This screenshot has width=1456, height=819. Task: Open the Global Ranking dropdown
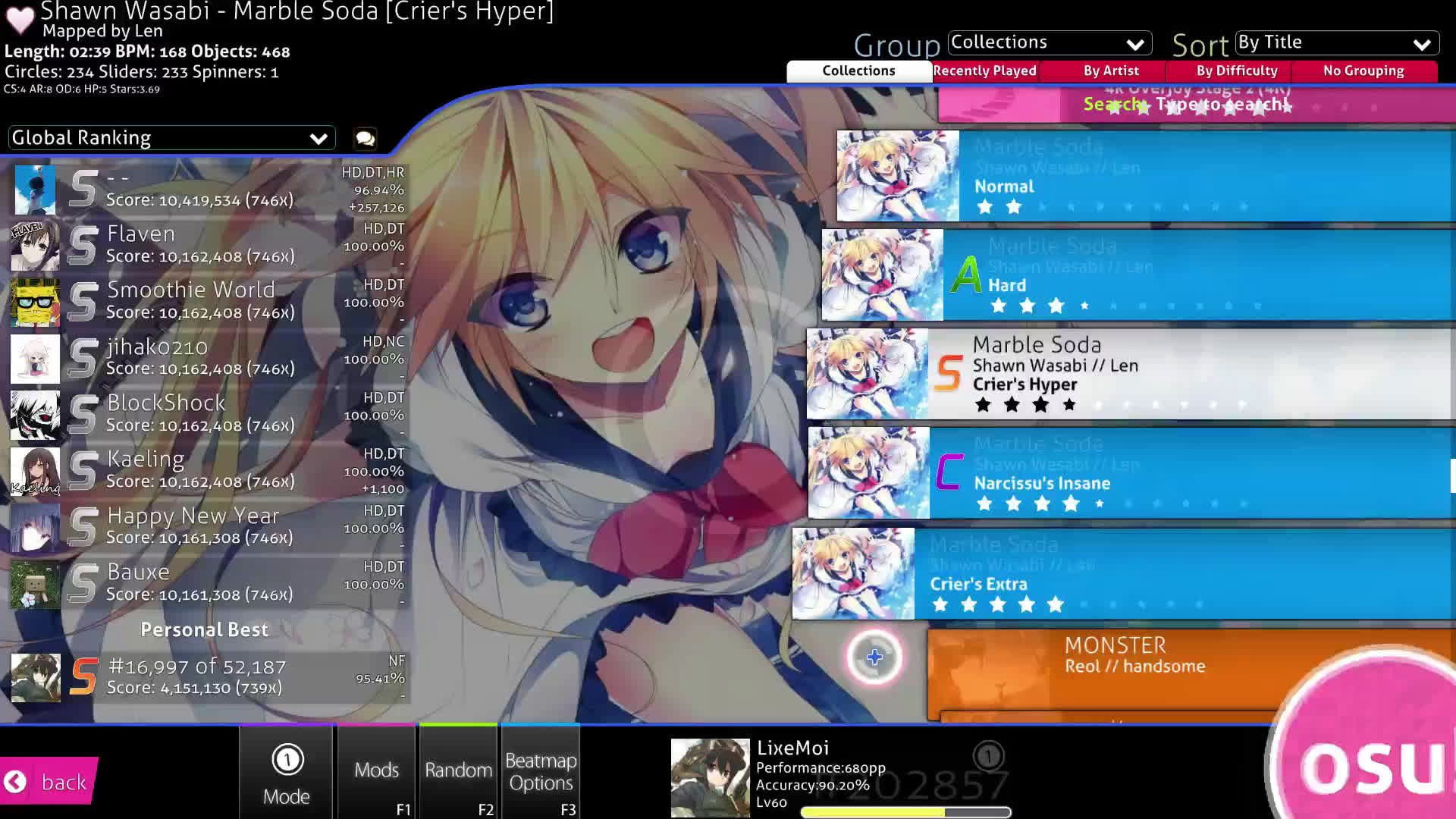[x=171, y=138]
